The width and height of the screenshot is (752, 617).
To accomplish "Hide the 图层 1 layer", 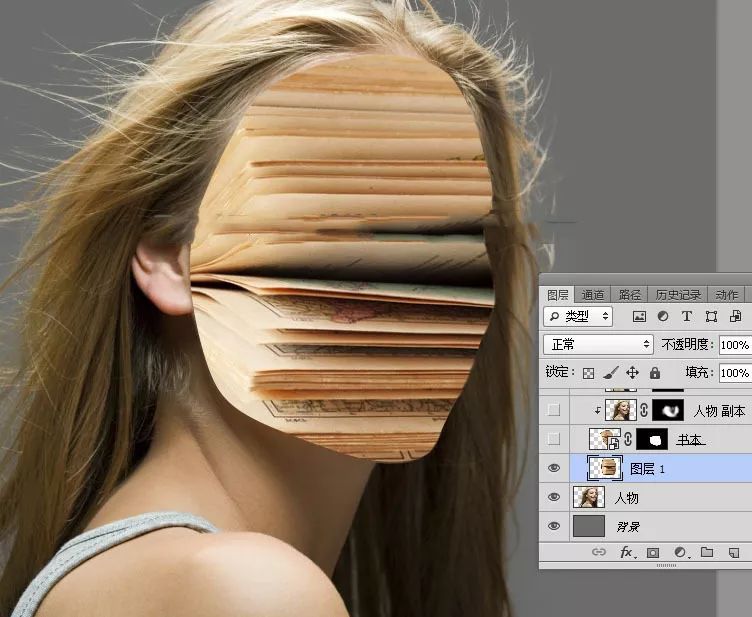I will point(554,468).
